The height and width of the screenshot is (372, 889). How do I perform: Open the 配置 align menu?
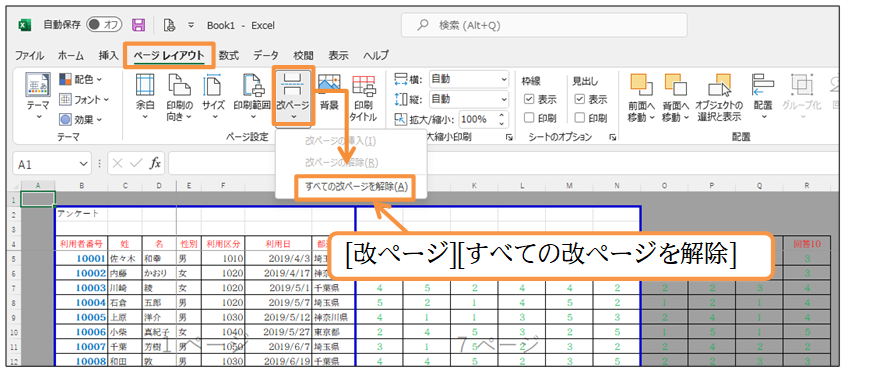click(x=763, y=96)
